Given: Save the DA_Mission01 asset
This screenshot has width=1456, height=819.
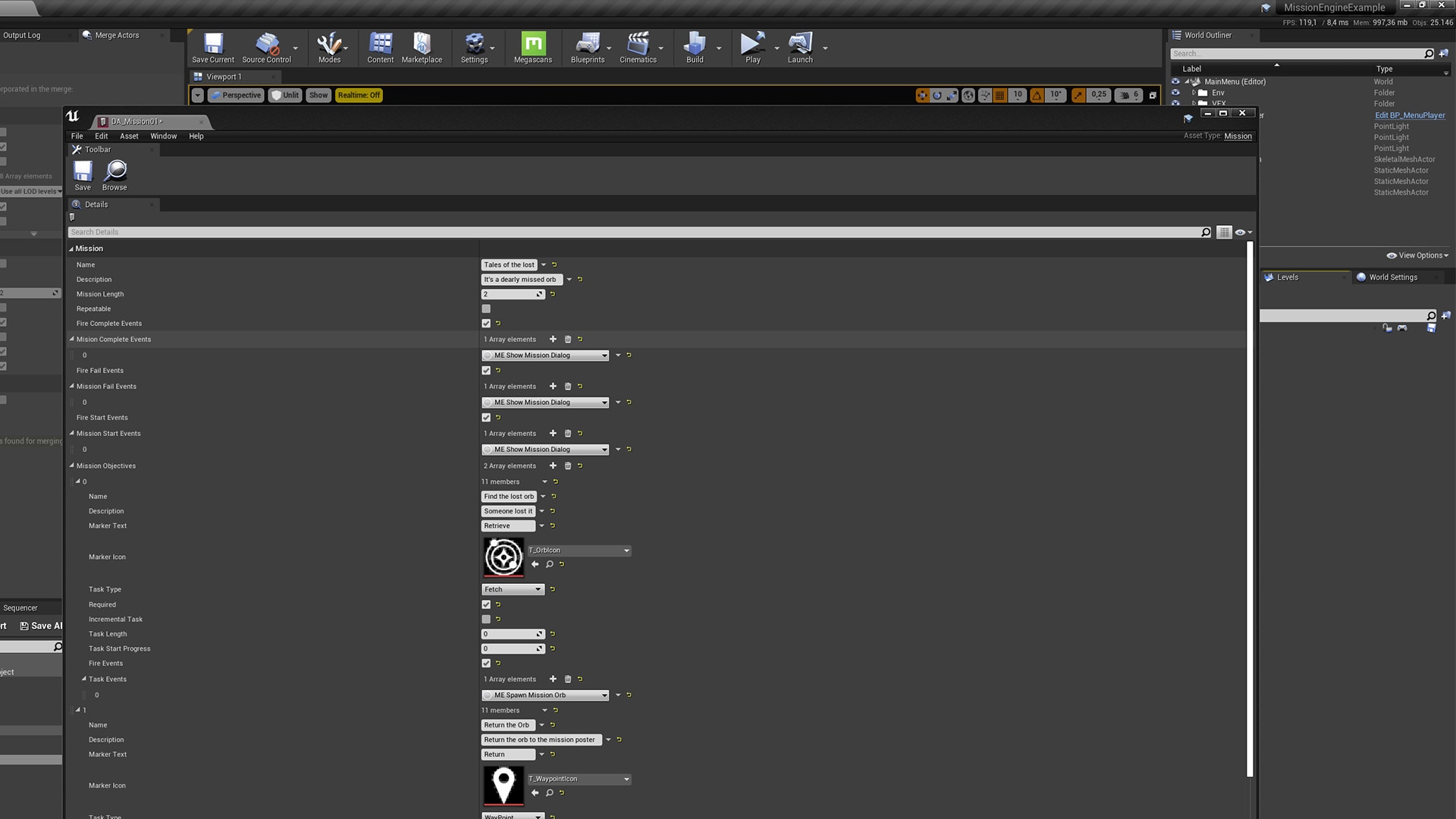Looking at the screenshot, I should point(83,174).
